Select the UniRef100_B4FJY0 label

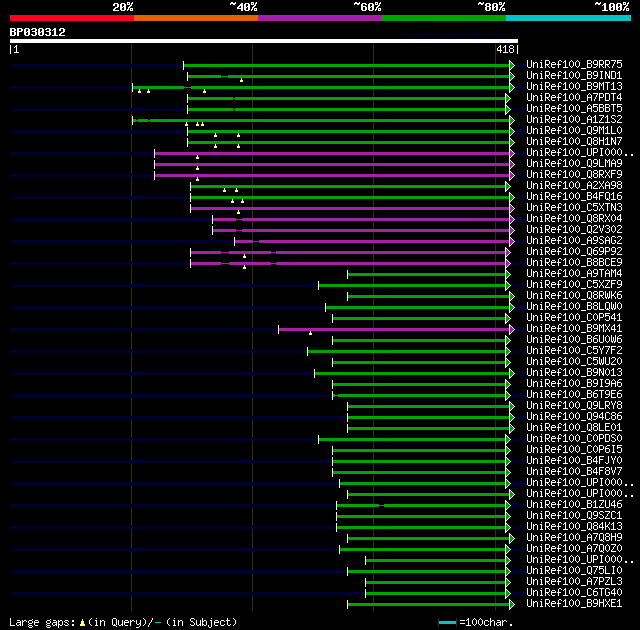coord(574,461)
